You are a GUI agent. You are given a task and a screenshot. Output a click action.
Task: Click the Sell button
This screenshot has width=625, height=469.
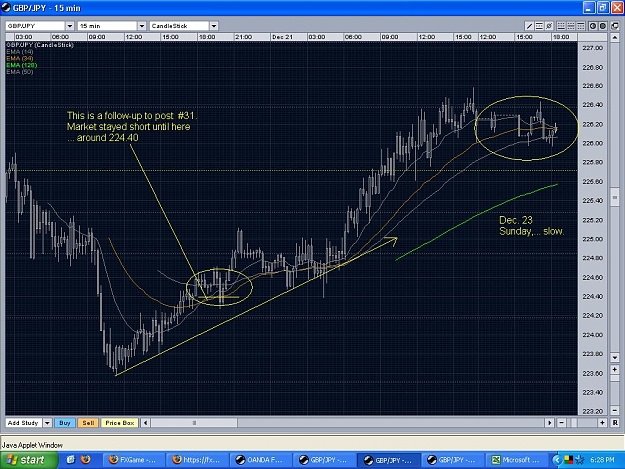pyautogui.click(x=88, y=423)
